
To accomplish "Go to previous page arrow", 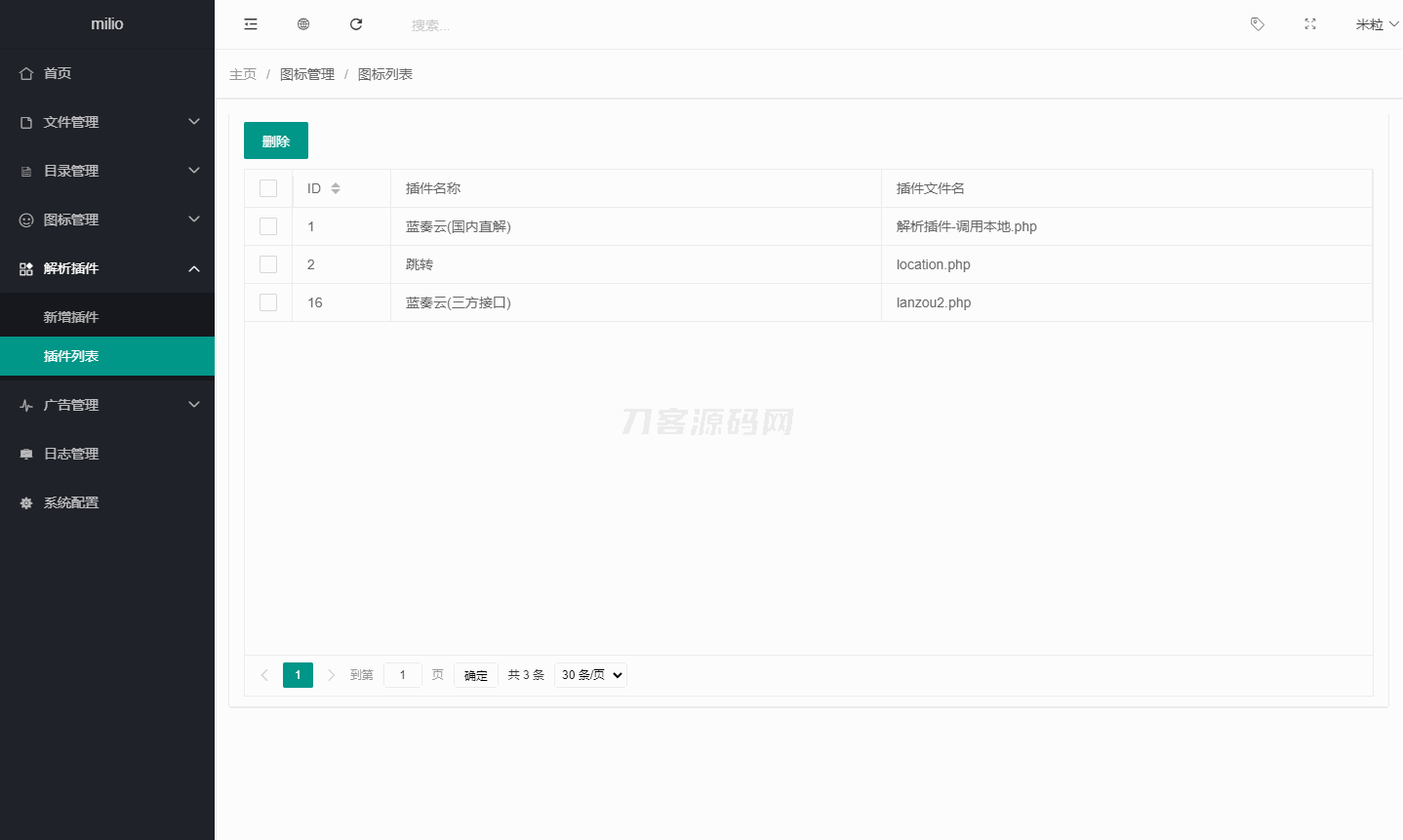I will coord(264,675).
